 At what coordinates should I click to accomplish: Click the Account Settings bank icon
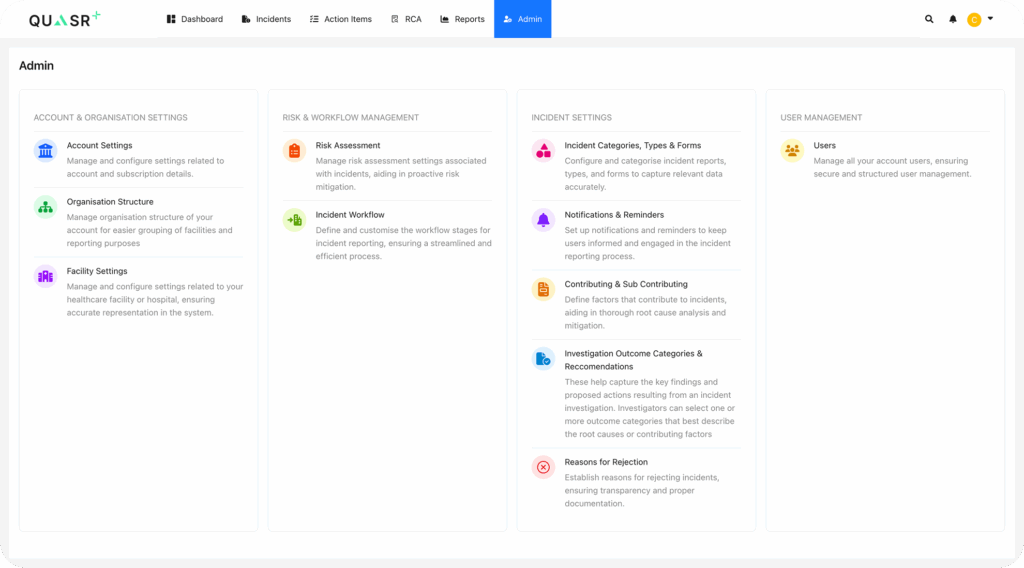[45, 150]
